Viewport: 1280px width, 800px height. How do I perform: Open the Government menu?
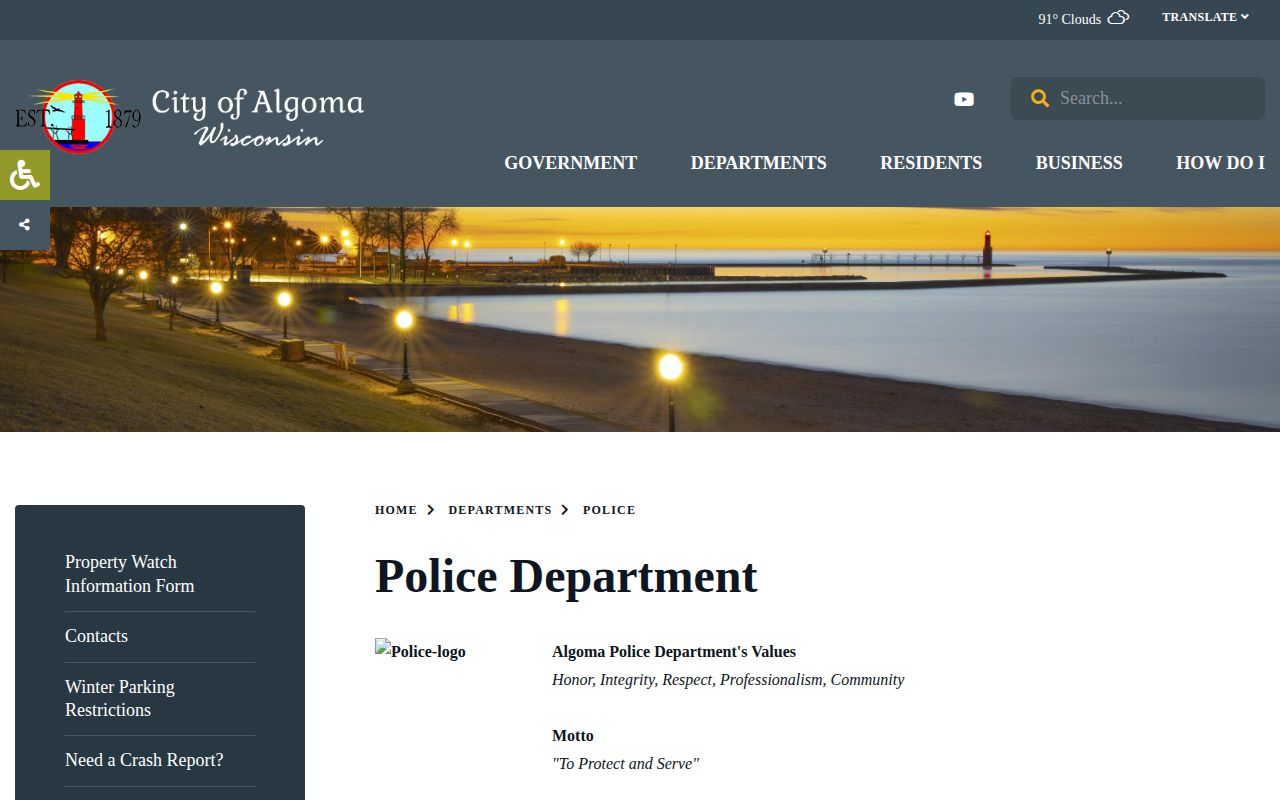(x=570, y=163)
